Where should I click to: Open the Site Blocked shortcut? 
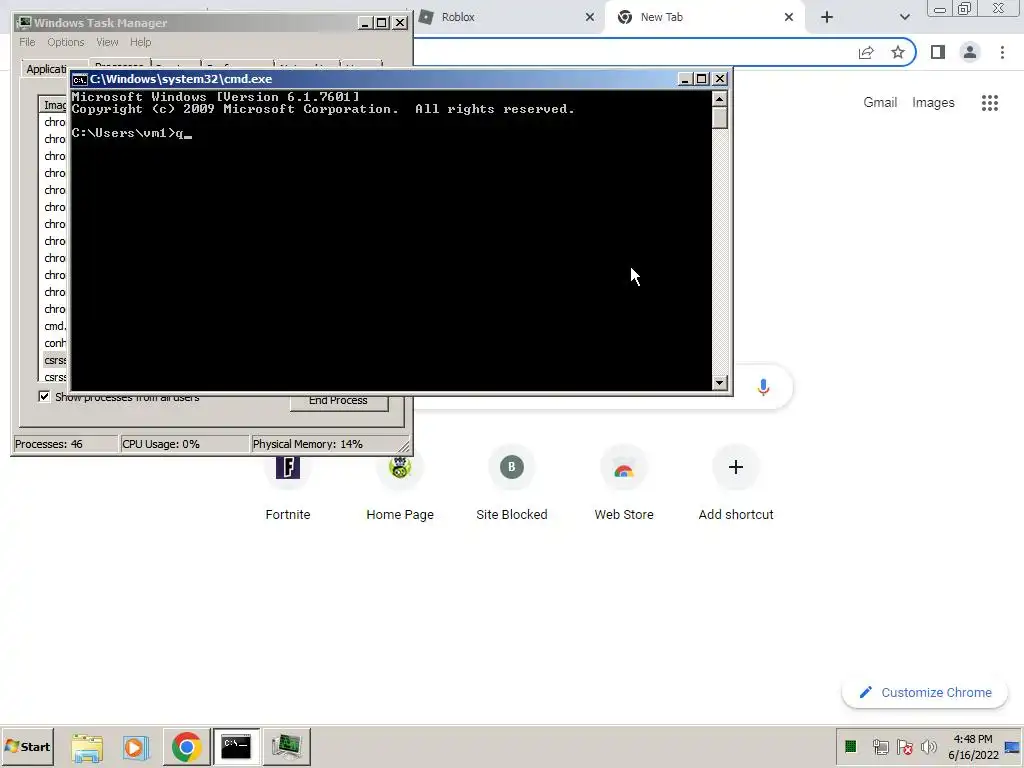[x=511, y=483]
